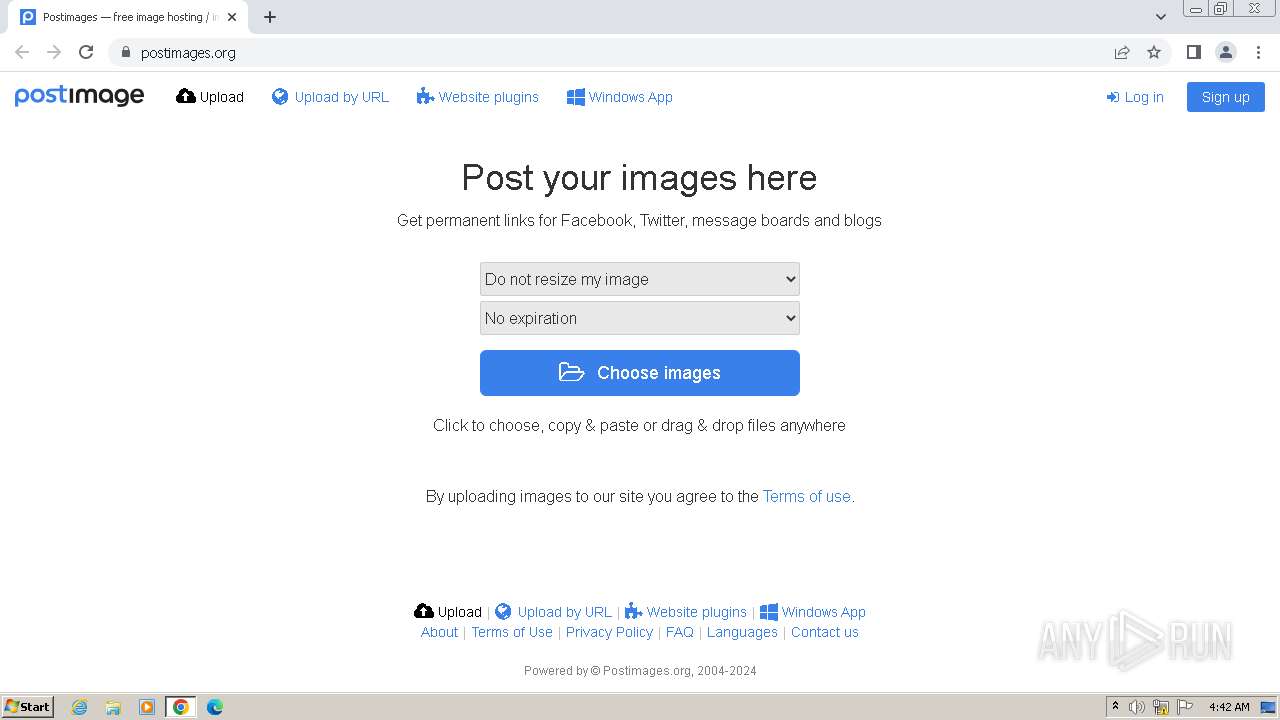Click the Sign up button
This screenshot has height=720, width=1280.
click(x=1226, y=97)
